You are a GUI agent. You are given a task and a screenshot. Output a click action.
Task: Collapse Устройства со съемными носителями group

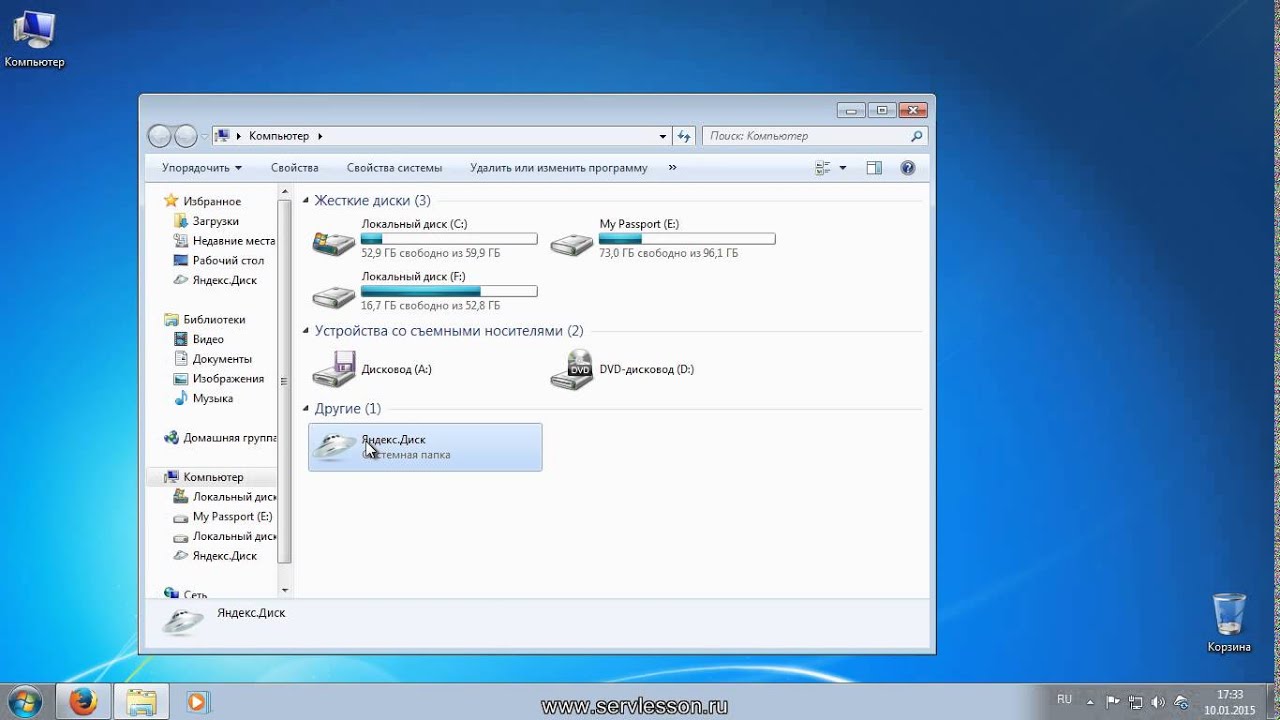tap(306, 331)
